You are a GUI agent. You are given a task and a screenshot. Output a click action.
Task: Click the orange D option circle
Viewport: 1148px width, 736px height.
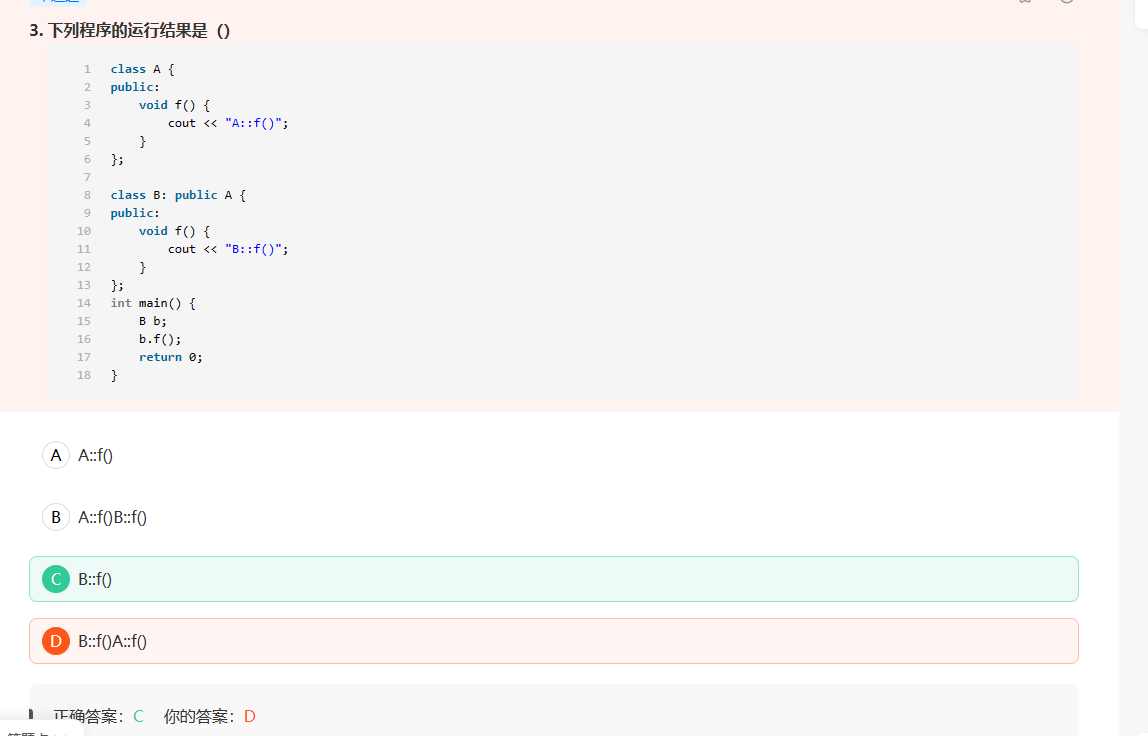56,641
